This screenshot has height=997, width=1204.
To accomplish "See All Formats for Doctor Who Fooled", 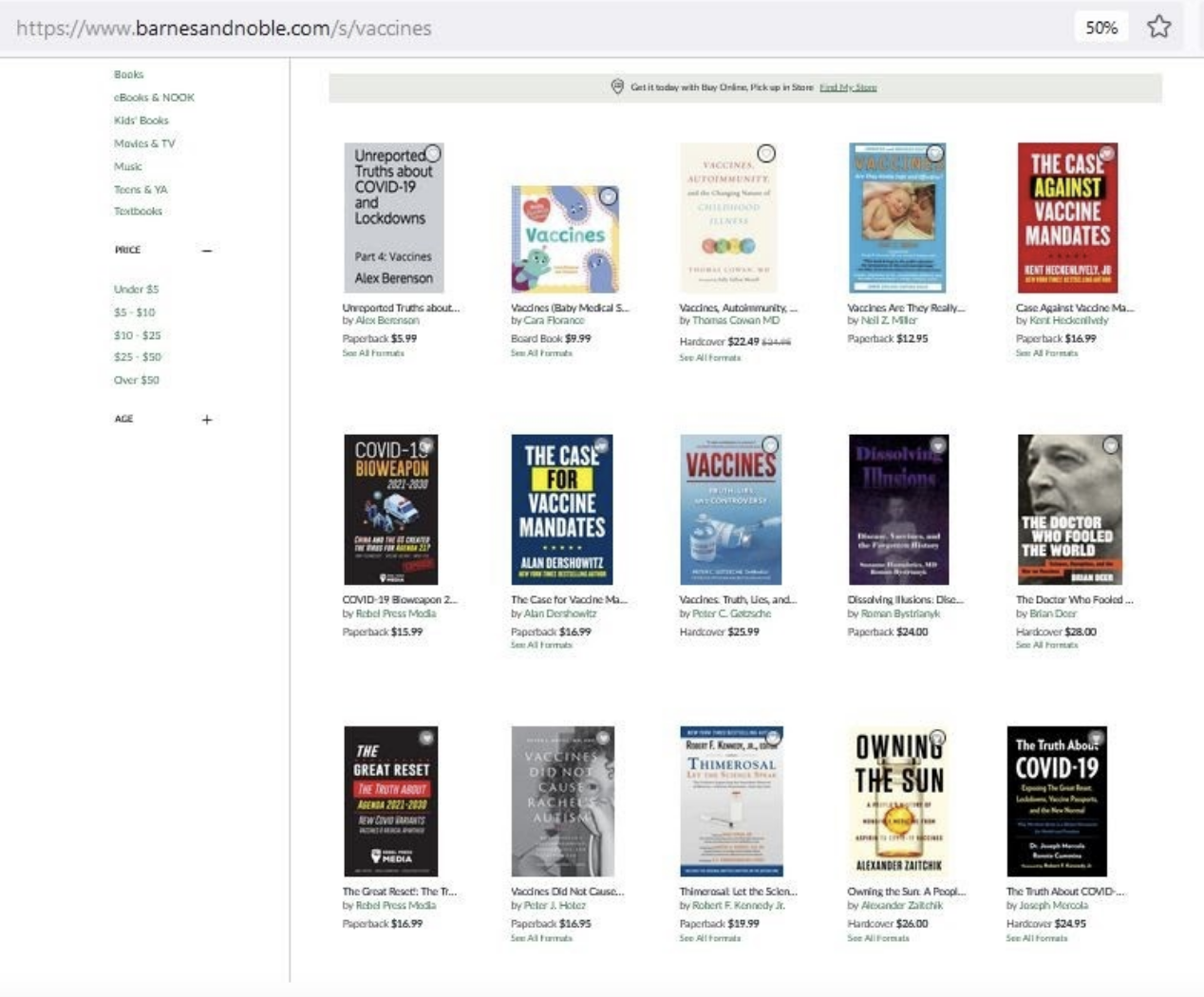I will pos(1046,646).
